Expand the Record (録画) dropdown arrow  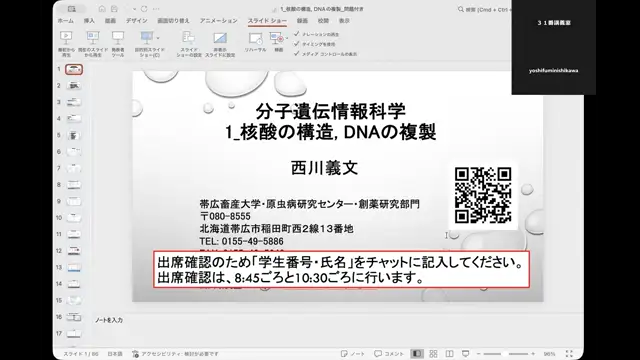point(287,38)
